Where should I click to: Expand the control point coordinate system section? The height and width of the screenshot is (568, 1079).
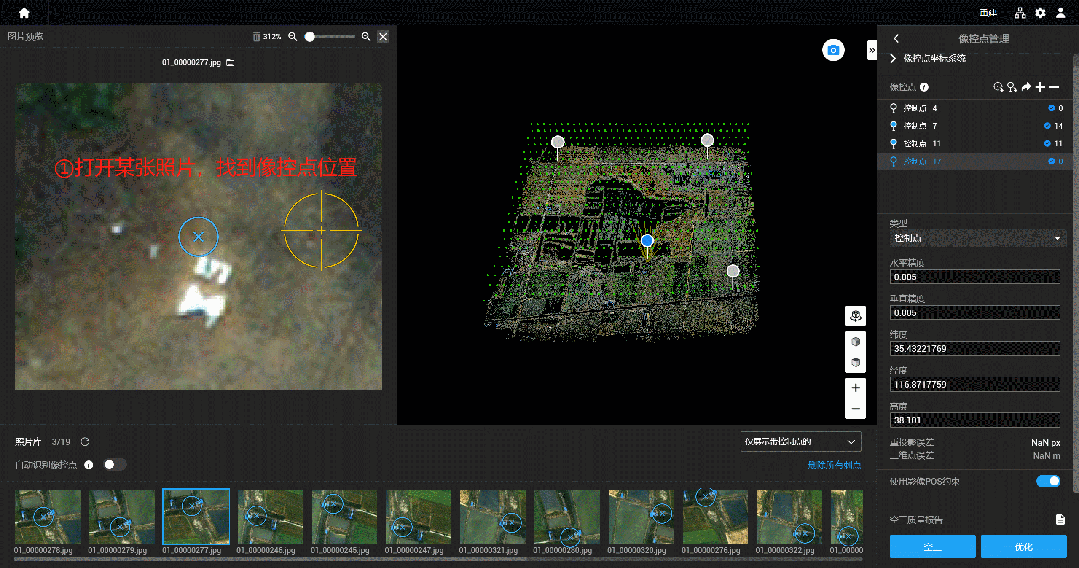[893, 59]
